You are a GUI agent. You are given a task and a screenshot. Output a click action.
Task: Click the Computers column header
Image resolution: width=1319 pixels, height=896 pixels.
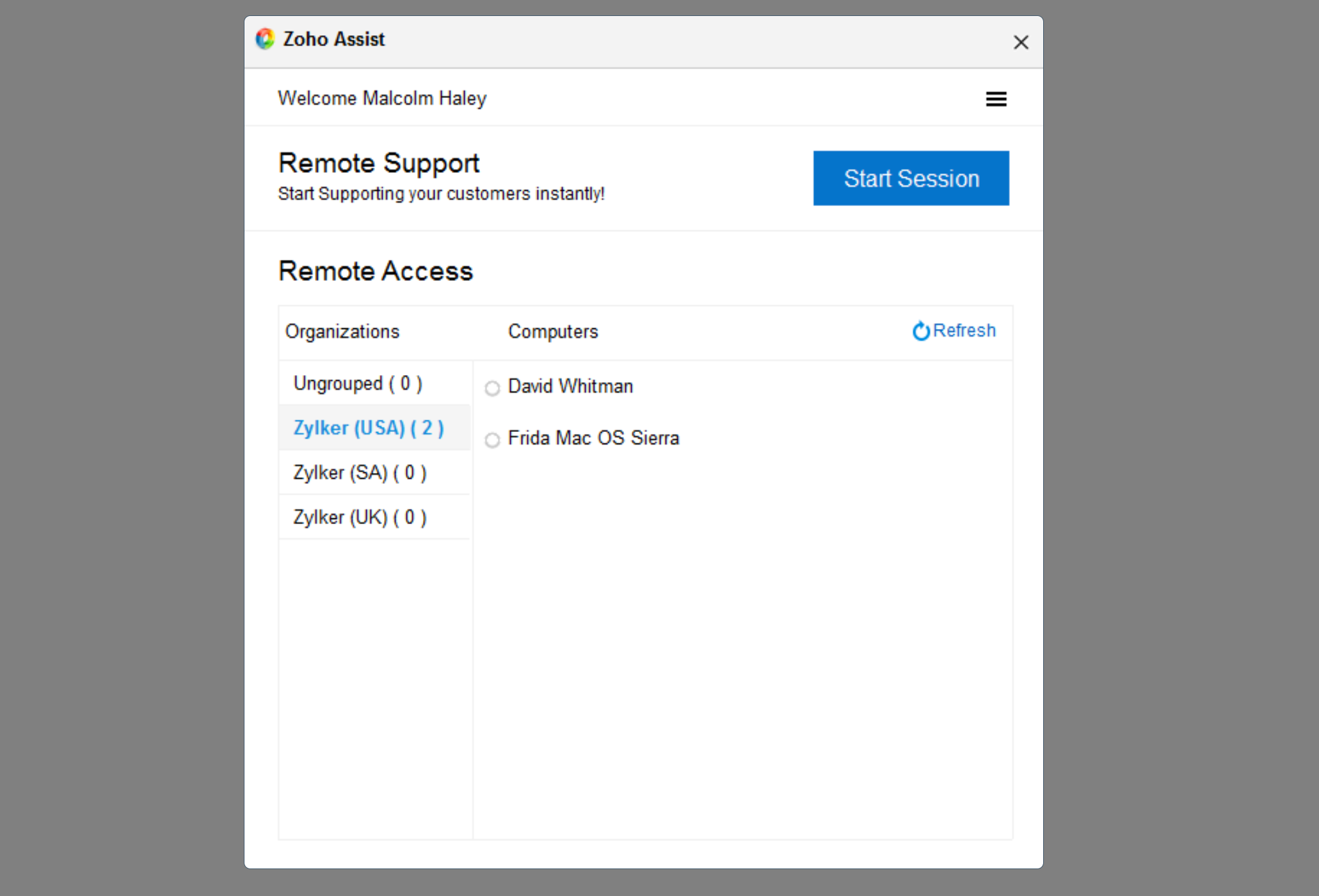coord(553,332)
